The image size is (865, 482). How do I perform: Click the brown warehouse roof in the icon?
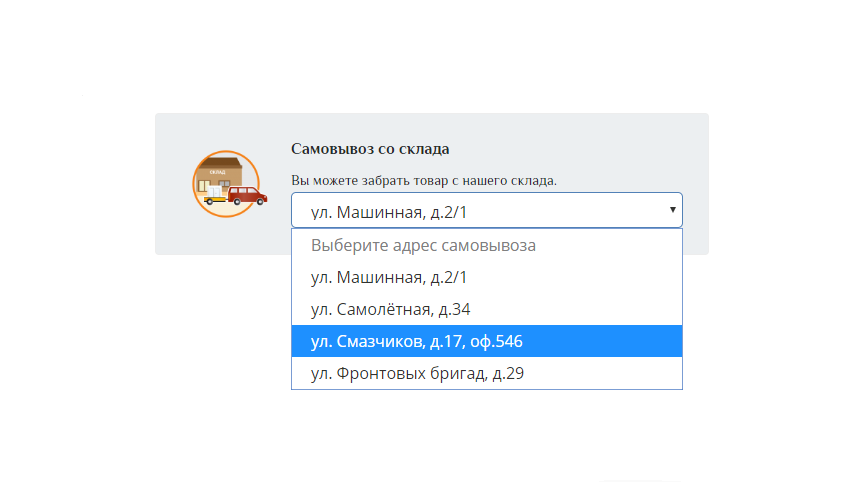pyautogui.click(x=222, y=163)
